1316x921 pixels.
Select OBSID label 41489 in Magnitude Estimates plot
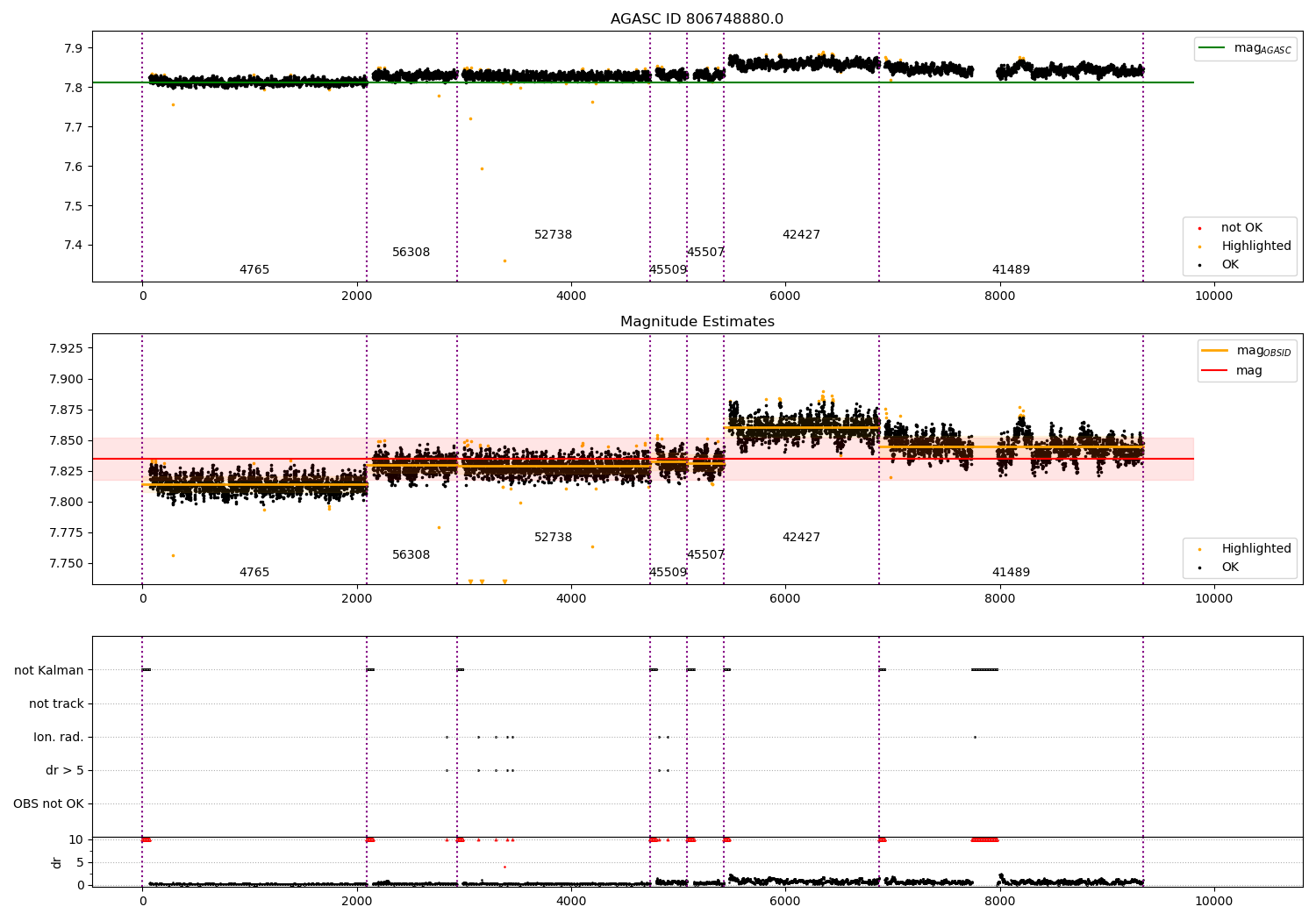(x=1011, y=572)
